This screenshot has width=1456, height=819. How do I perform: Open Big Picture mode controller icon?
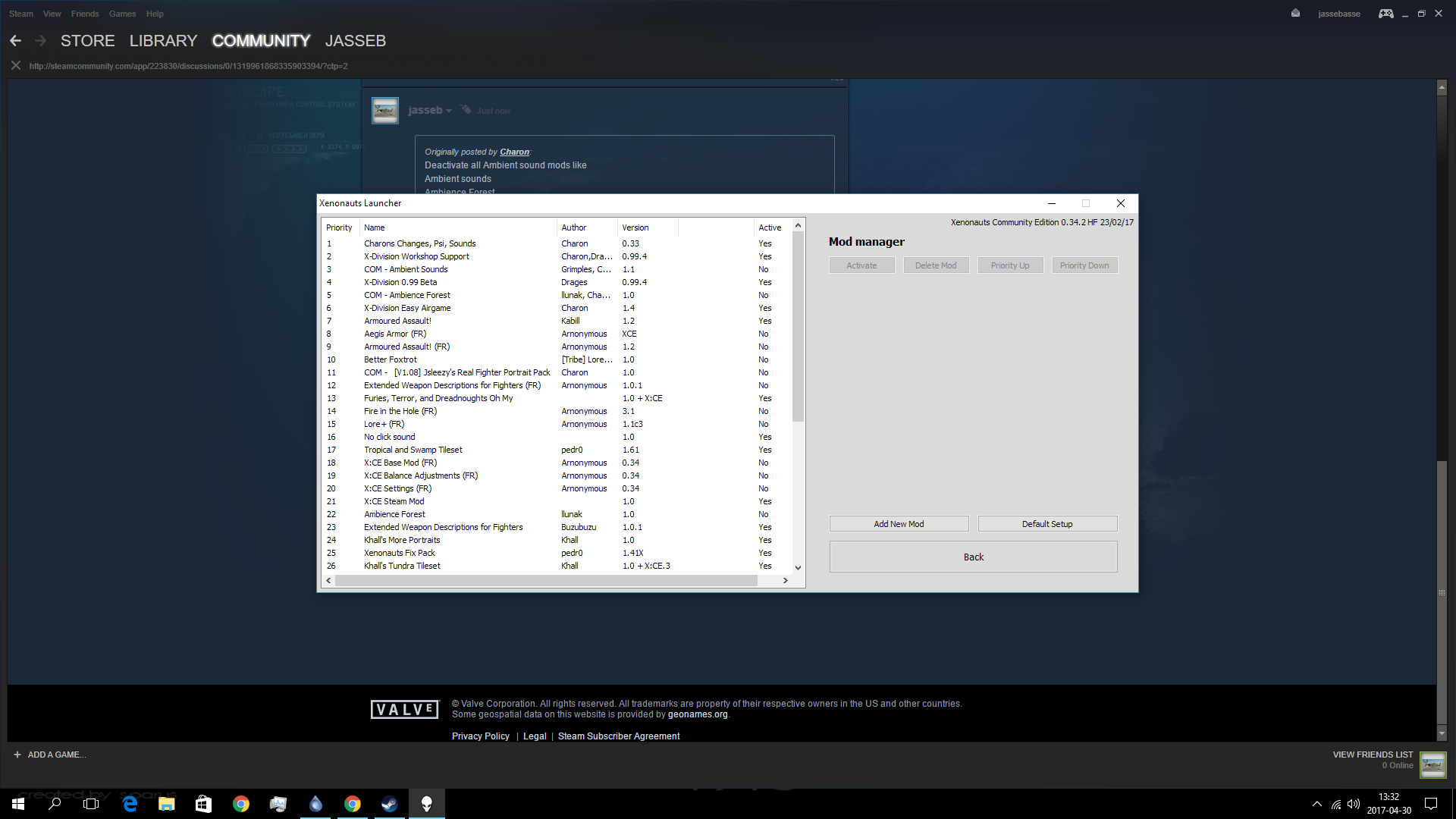[1385, 14]
